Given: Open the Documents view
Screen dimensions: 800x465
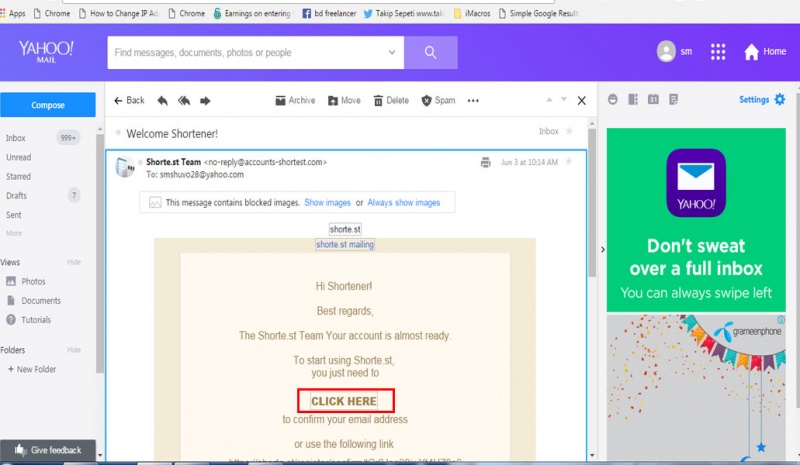Looking at the screenshot, I should click(x=34, y=301).
